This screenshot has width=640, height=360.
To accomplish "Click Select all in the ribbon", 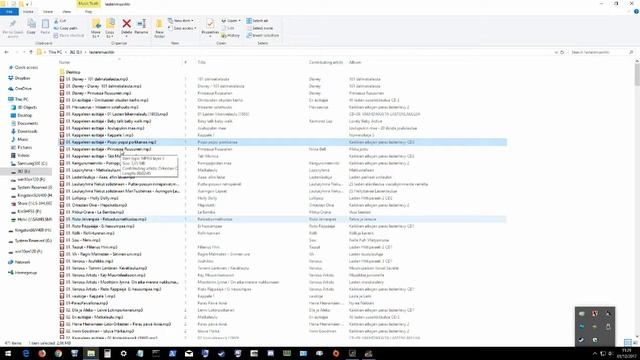I will 257,21.
